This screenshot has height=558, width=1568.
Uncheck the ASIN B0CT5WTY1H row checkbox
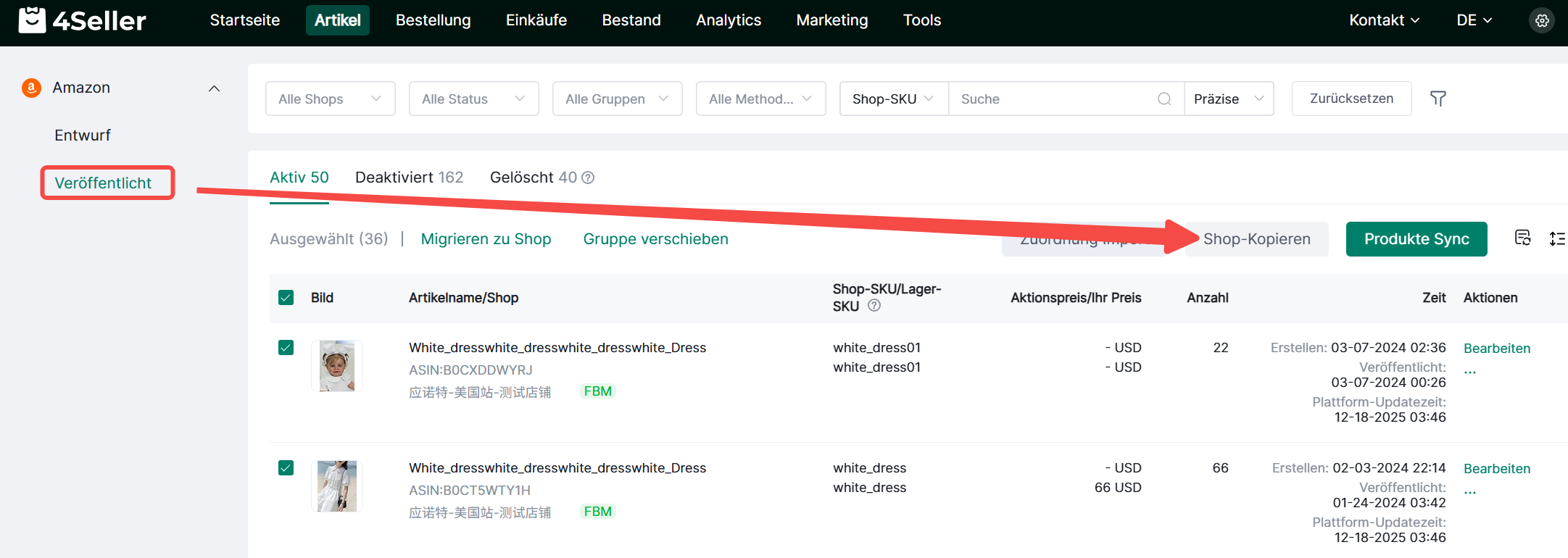[x=286, y=468]
